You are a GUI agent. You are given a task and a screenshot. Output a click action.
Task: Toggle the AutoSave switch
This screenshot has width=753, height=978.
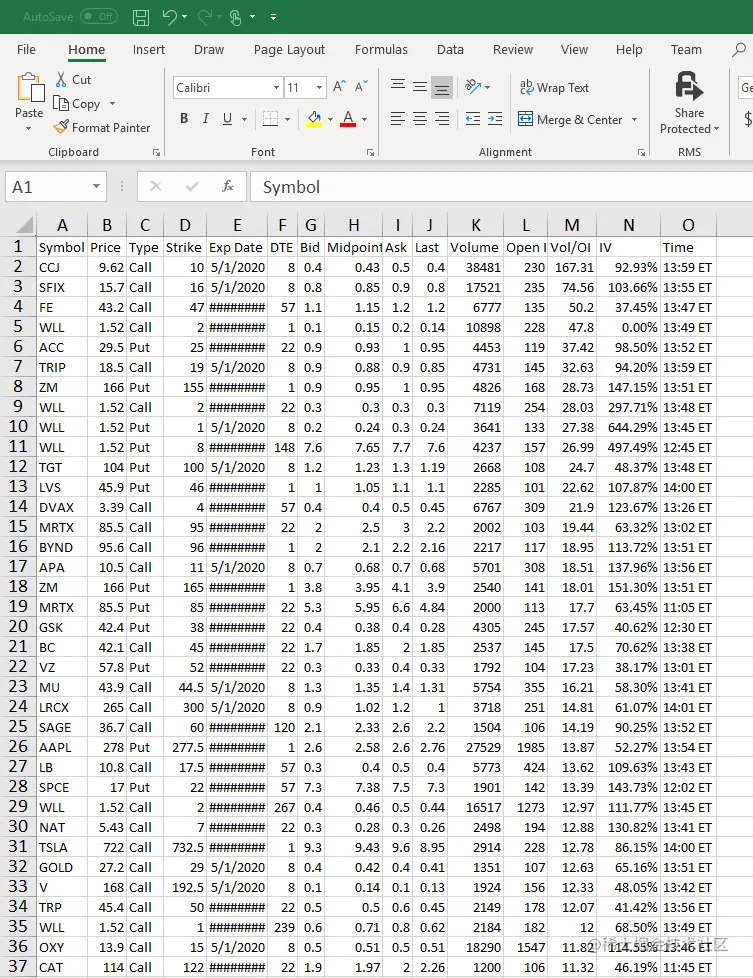point(99,17)
